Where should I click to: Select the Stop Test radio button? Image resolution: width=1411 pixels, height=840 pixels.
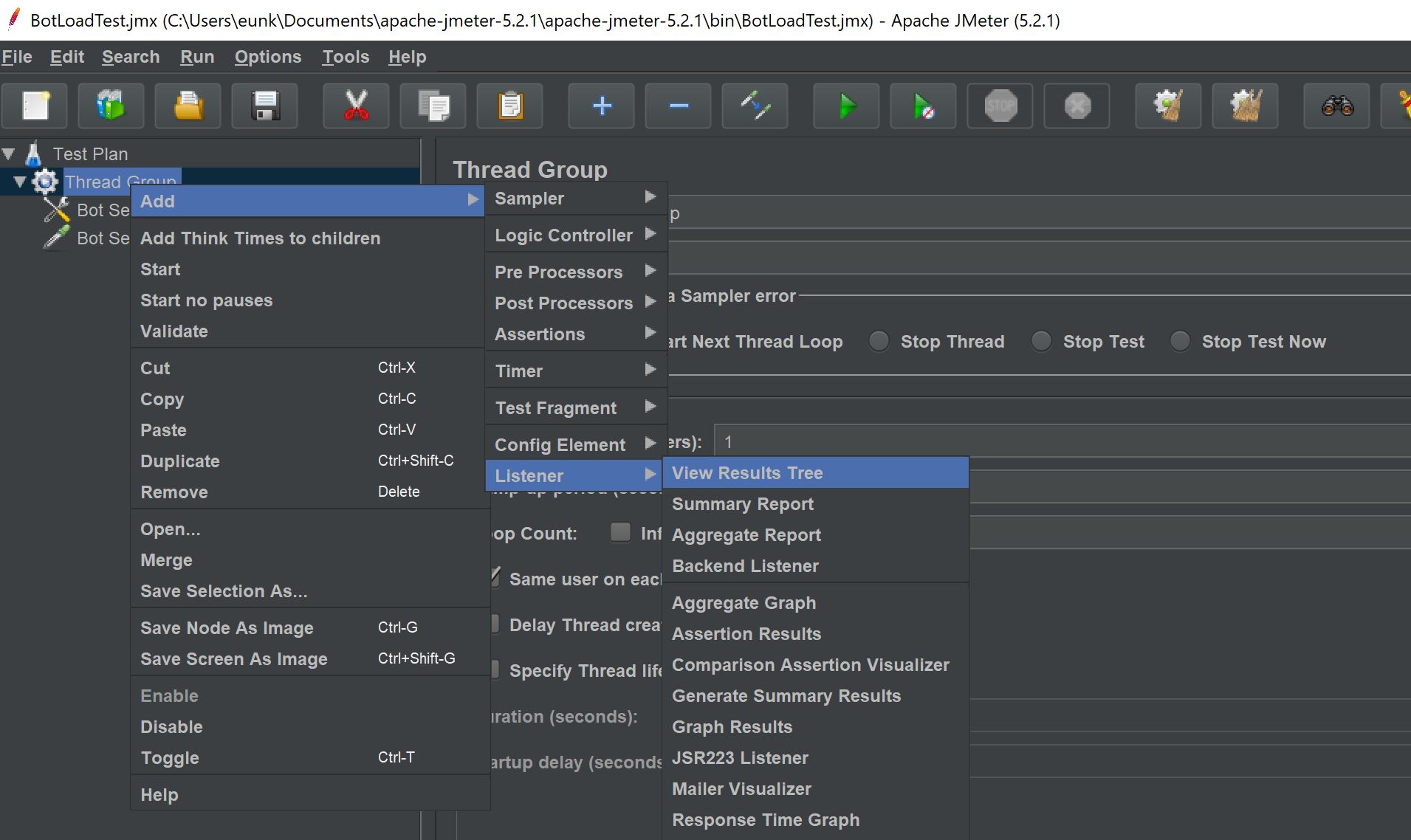1041,341
